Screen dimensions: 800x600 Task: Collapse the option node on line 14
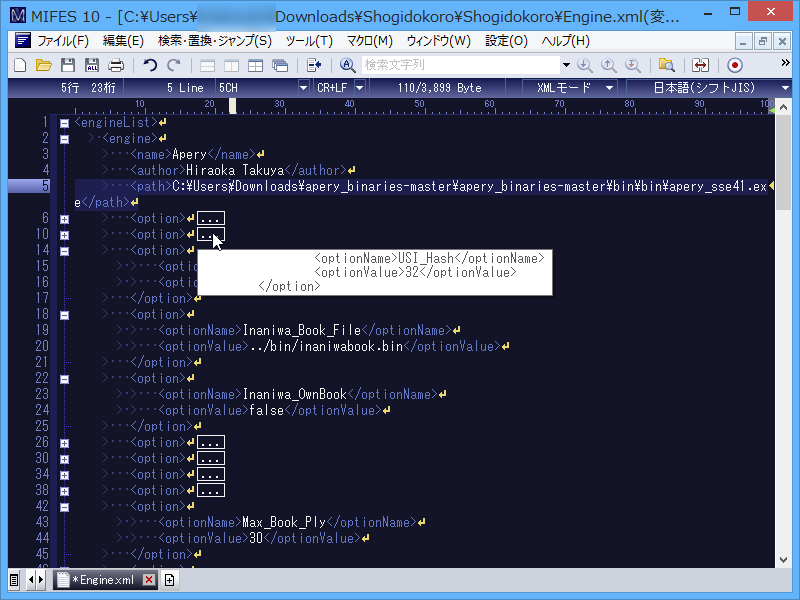(64, 251)
